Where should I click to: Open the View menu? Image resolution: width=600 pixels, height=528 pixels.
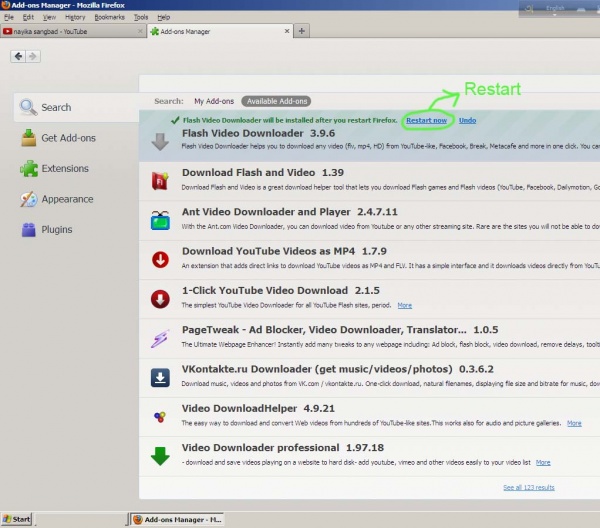click(x=49, y=17)
